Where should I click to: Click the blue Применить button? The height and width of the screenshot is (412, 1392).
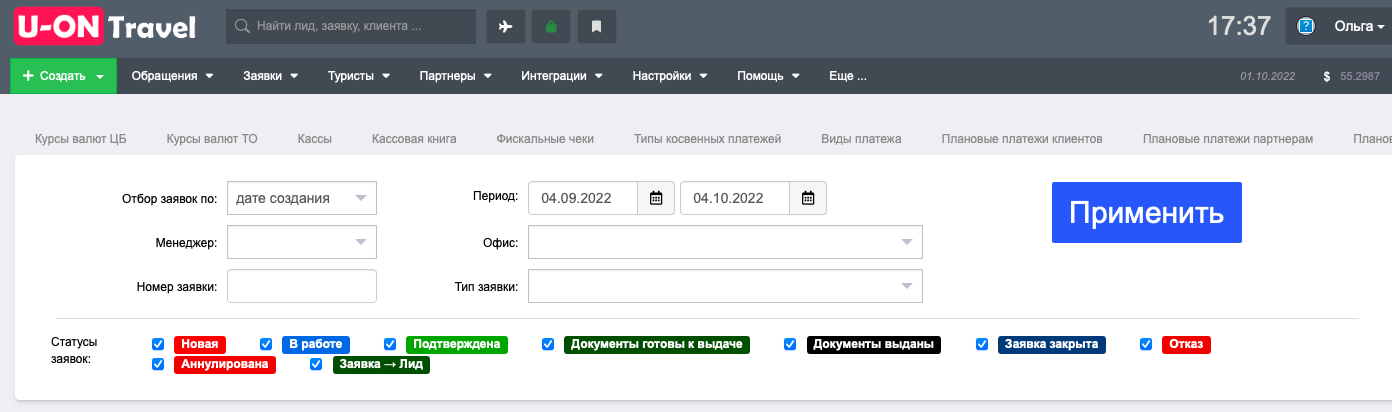[x=1147, y=212]
